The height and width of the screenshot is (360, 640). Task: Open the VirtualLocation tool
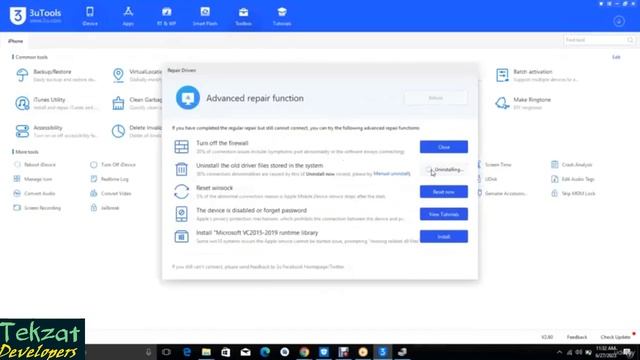coord(137,75)
